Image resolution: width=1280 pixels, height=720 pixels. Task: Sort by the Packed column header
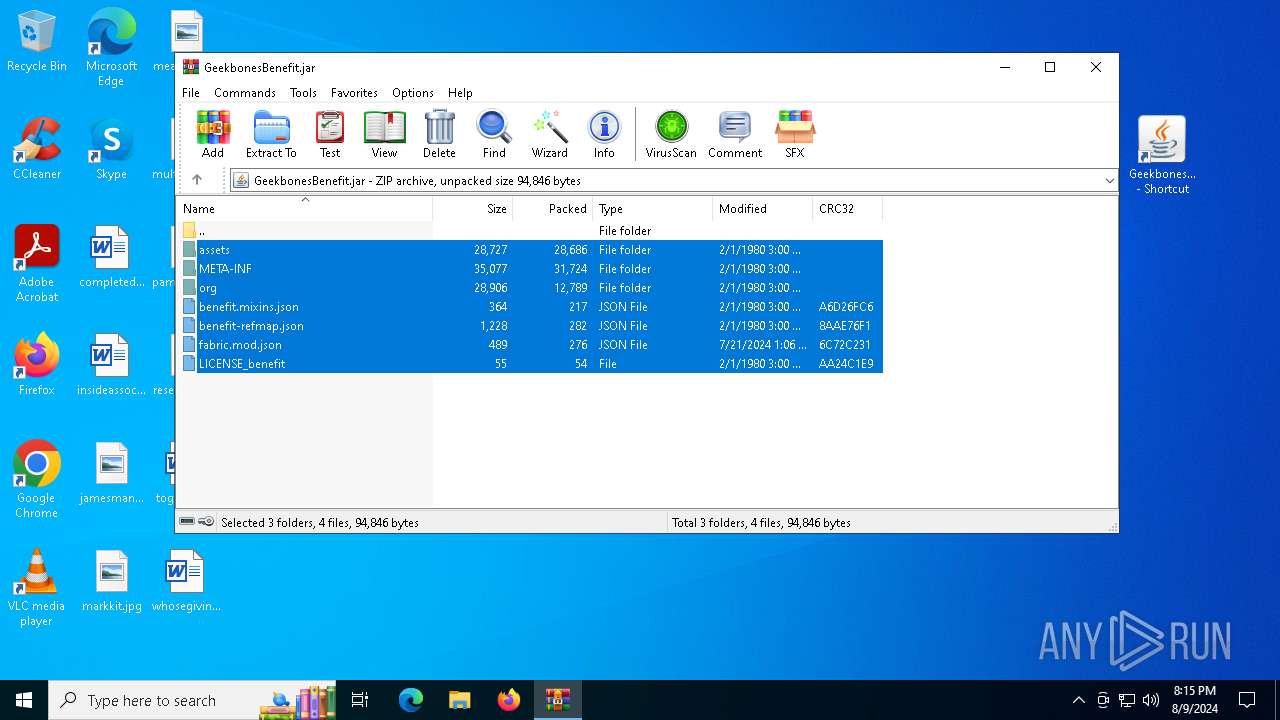(552, 209)
